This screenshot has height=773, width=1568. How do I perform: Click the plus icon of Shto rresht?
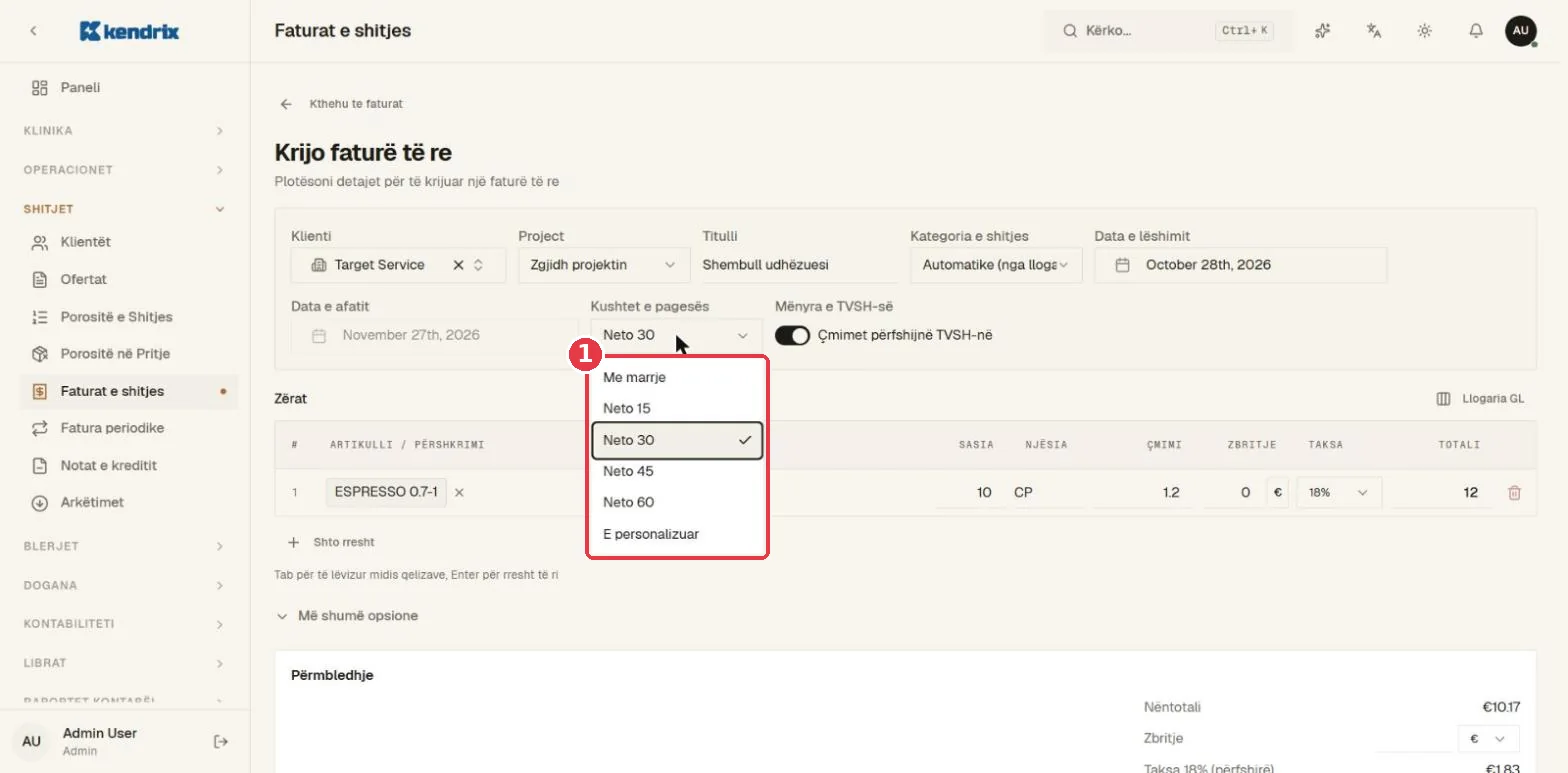point(293,542)
